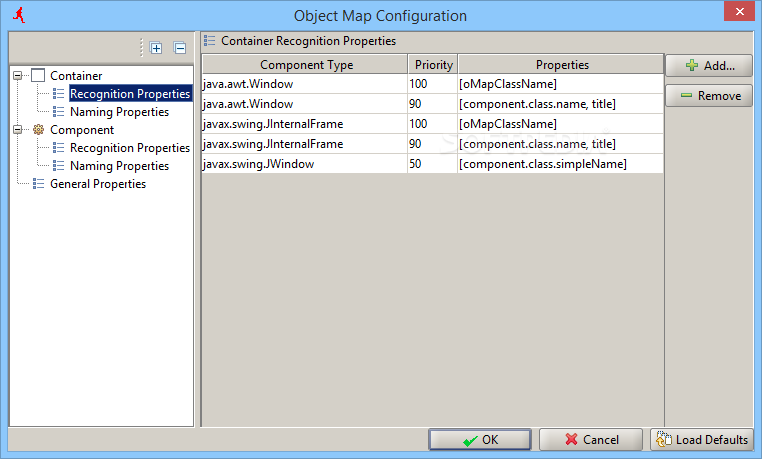Select java.awt.Window row with priority 90

click(433, 104)
